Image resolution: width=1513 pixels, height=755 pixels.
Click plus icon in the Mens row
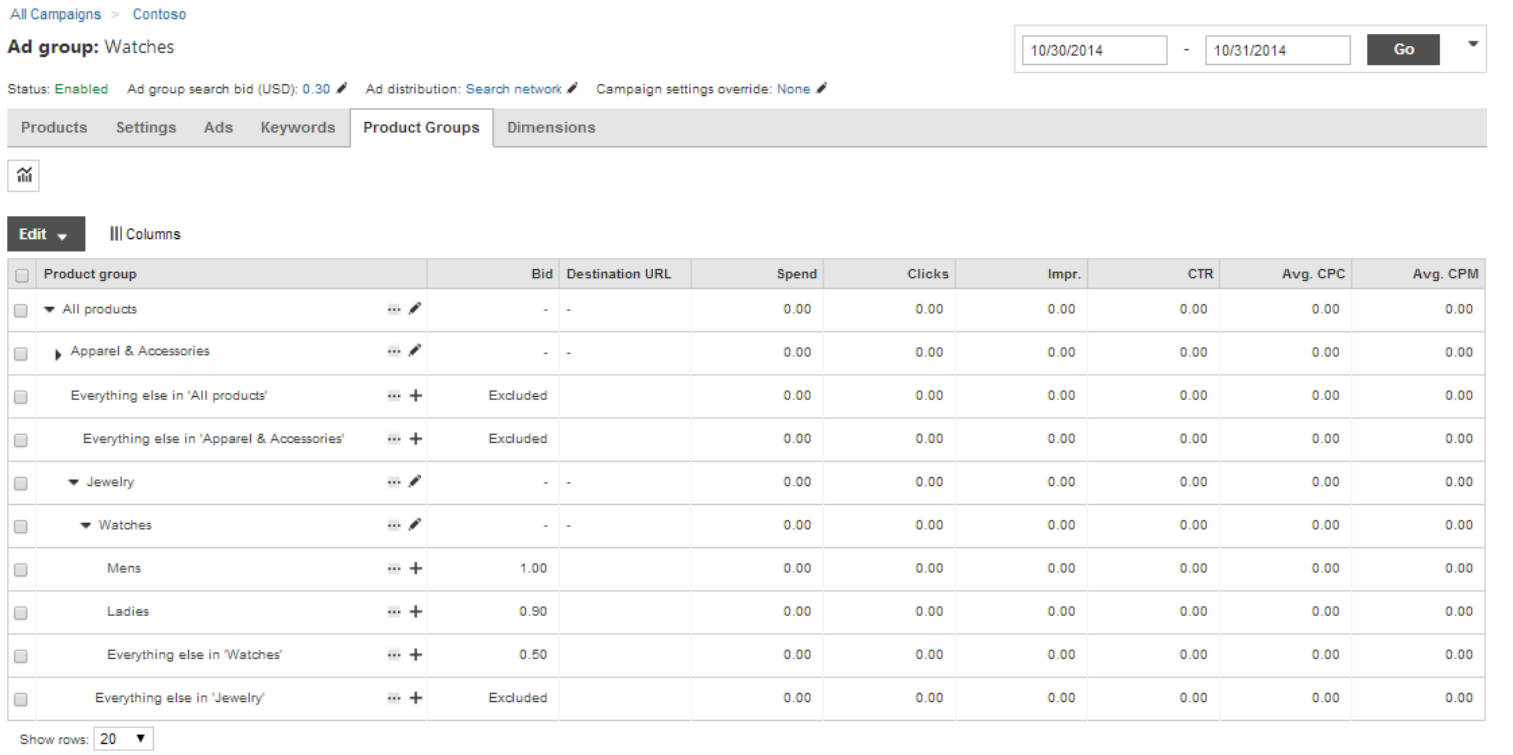click(416, 568)
